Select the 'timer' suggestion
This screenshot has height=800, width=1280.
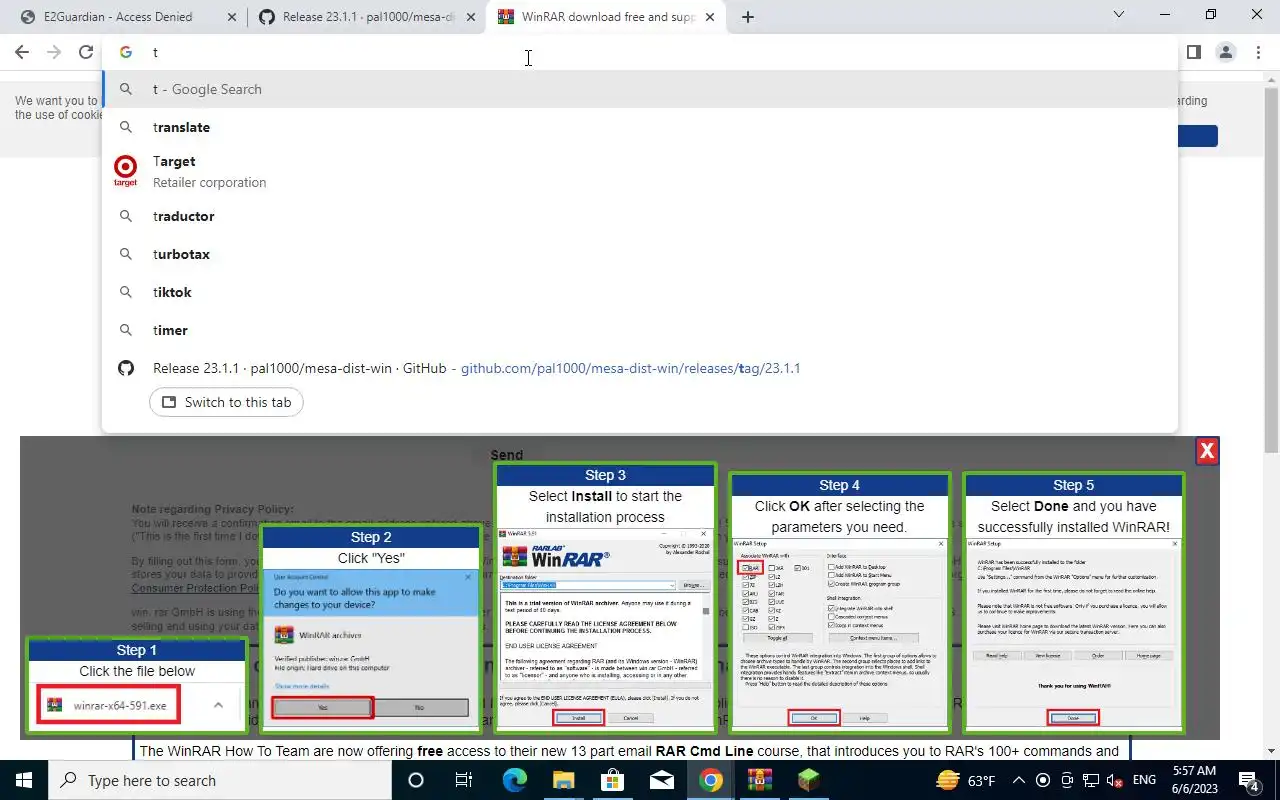click(x=640, y=330)
